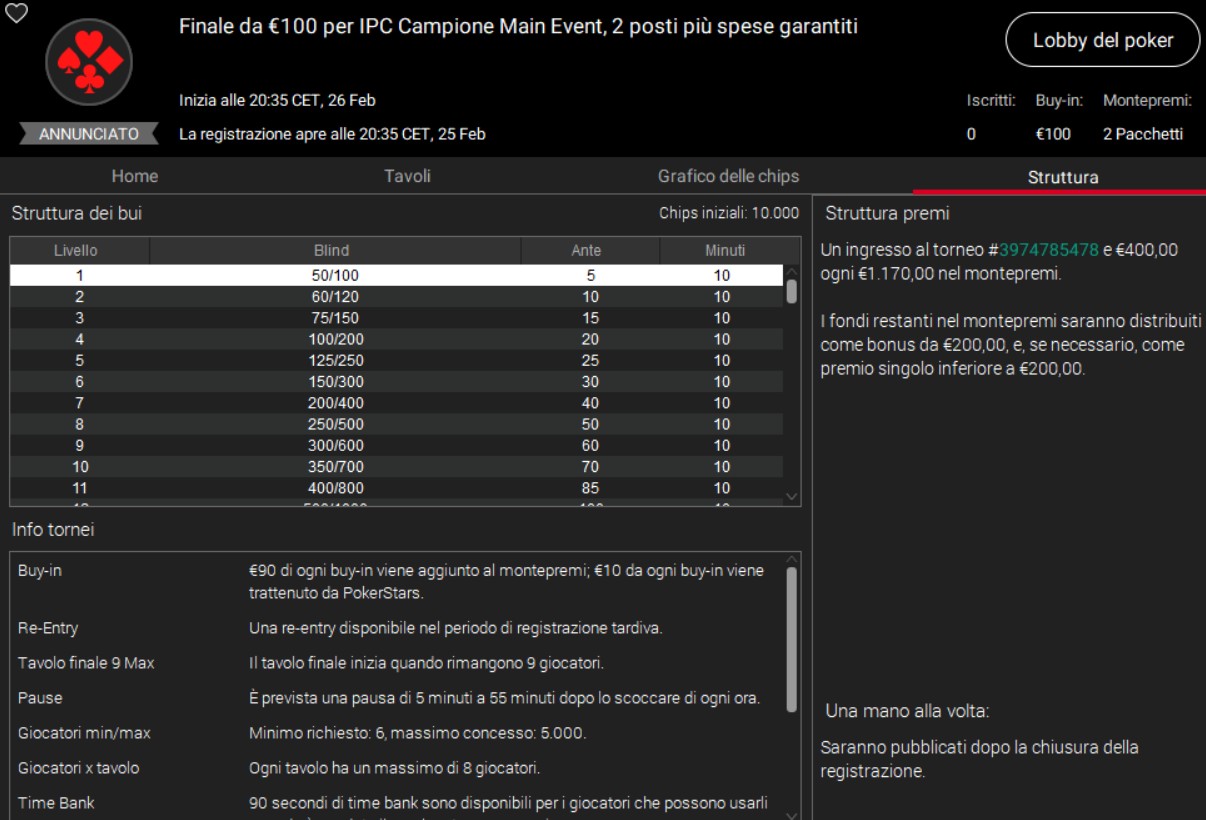Click the Blind column header
The image size is (1206, 820).
pos(331,250)
